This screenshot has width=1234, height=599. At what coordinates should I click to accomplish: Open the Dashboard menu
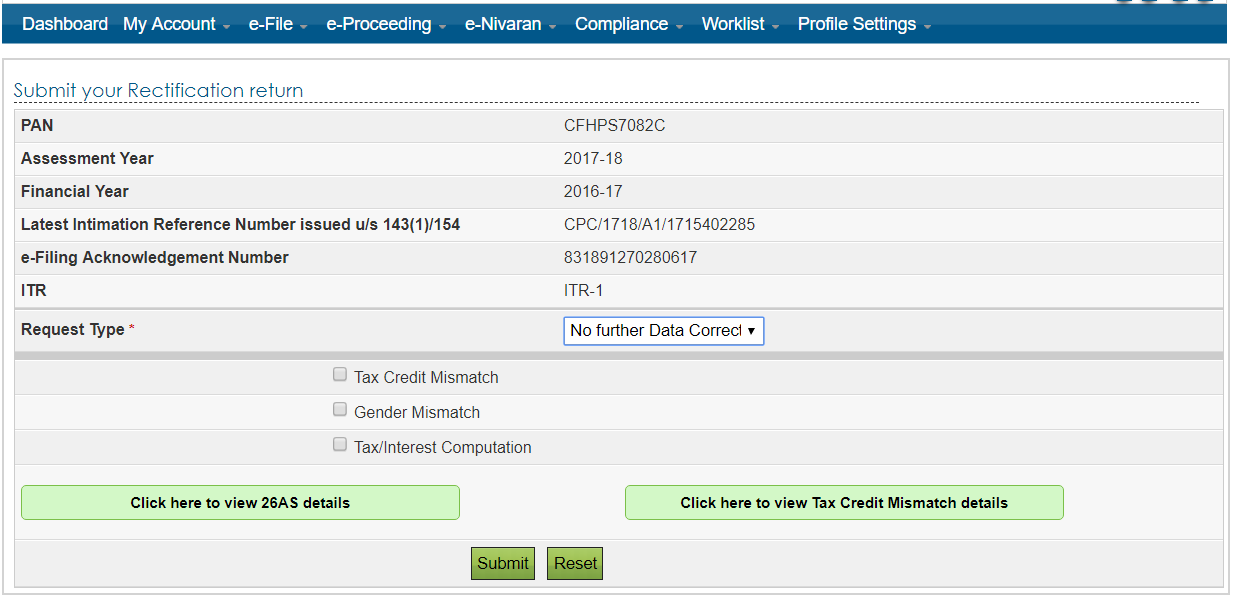click(64, 23)
